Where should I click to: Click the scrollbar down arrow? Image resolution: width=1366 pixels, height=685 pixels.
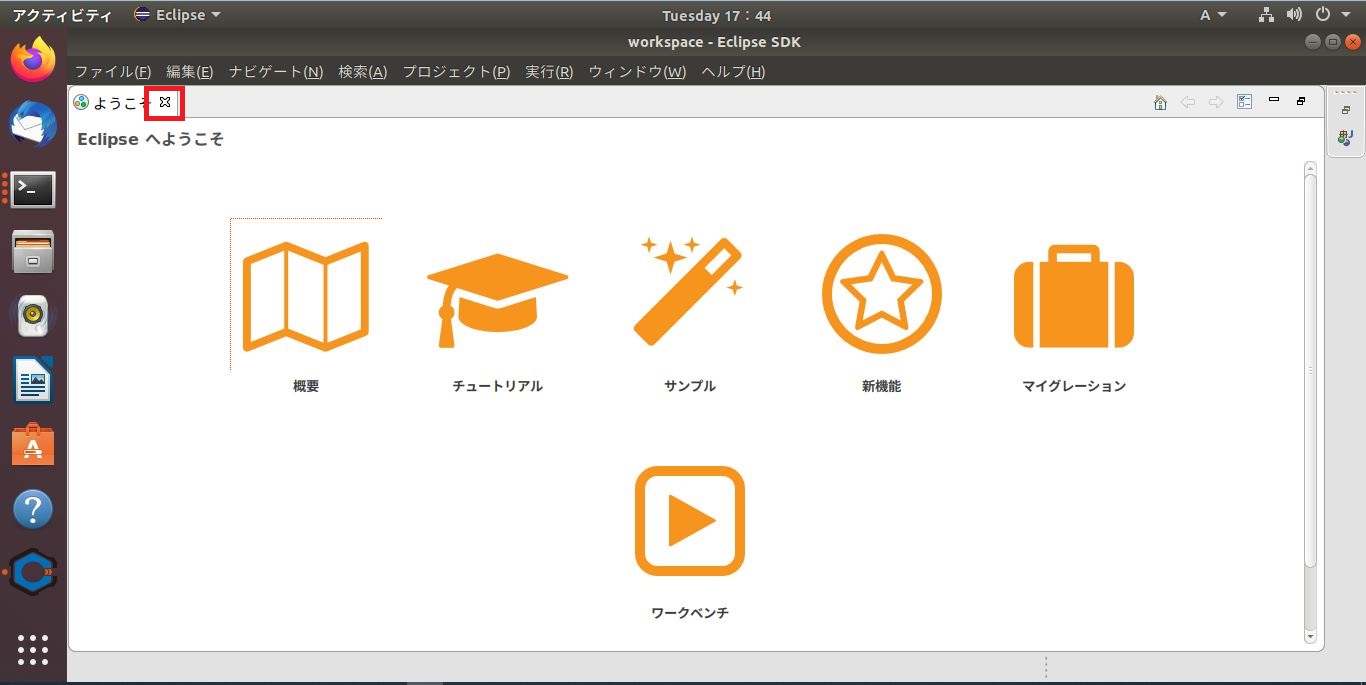(x=1310, y=637)
